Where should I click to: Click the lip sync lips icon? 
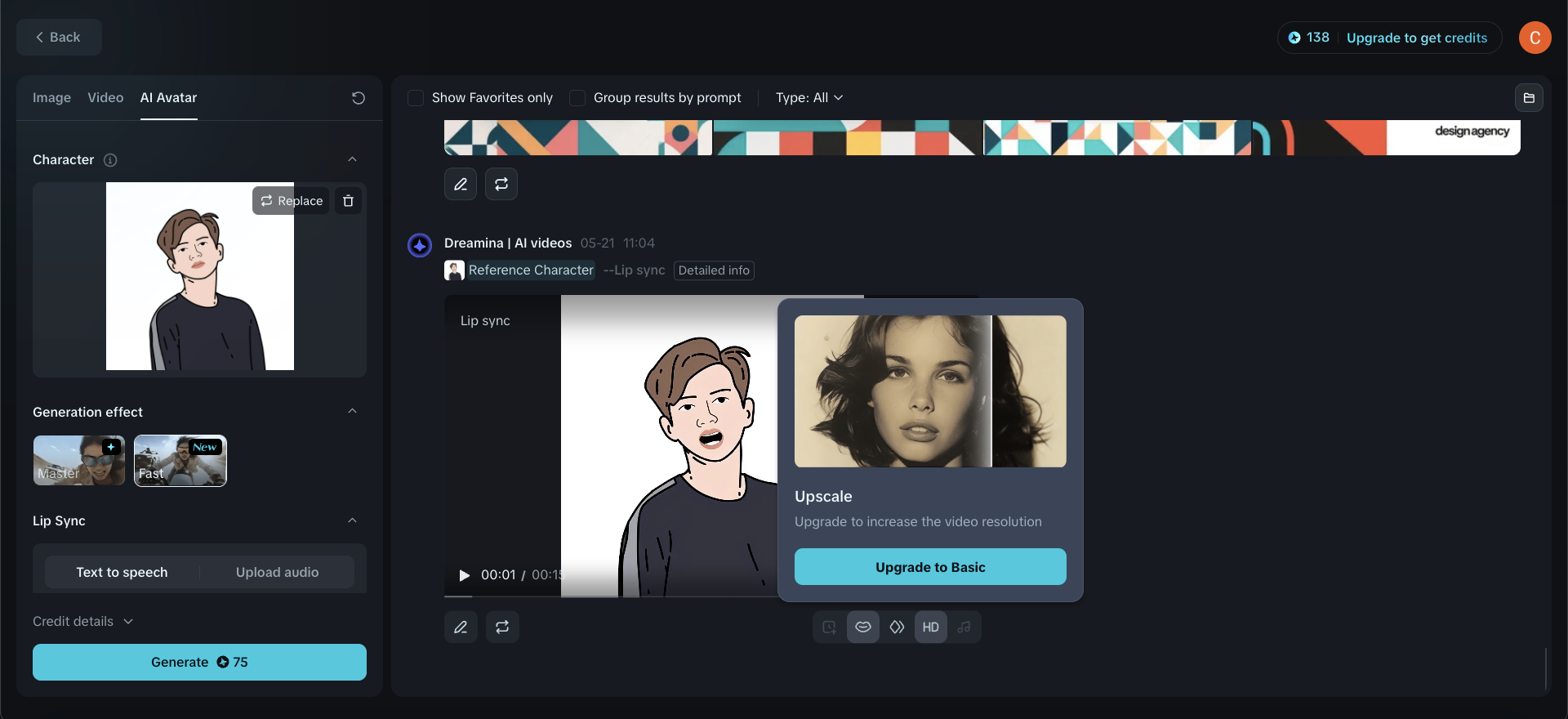[x=863, y=627]
